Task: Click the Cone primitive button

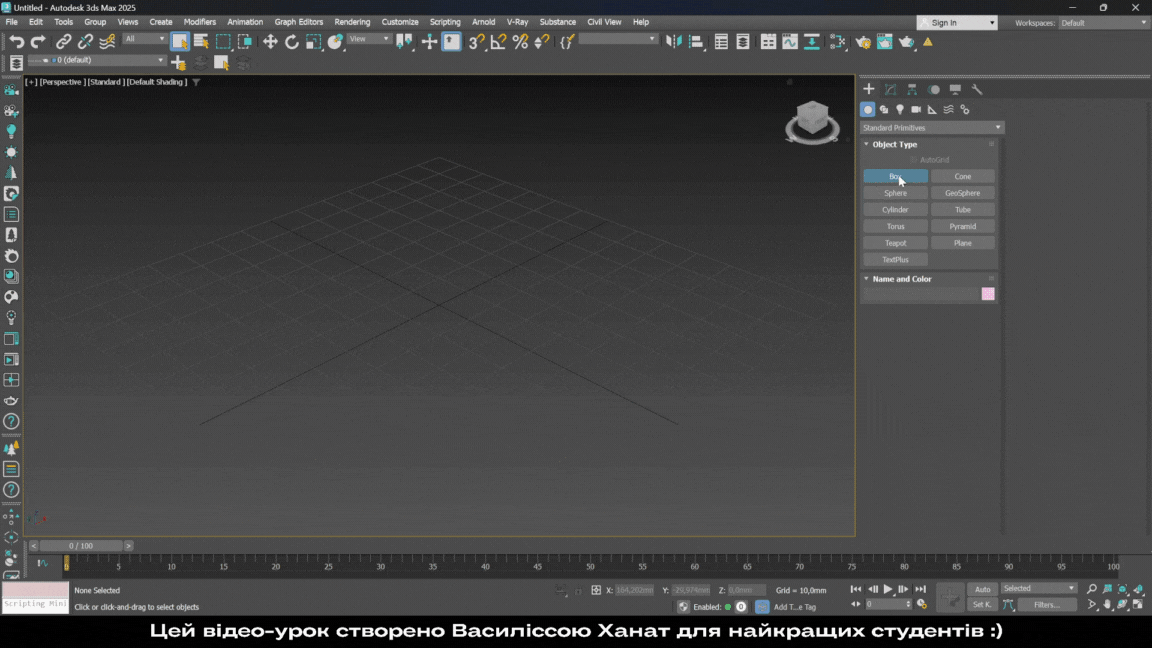Action: pyautogui.click(x=962, y=176)
